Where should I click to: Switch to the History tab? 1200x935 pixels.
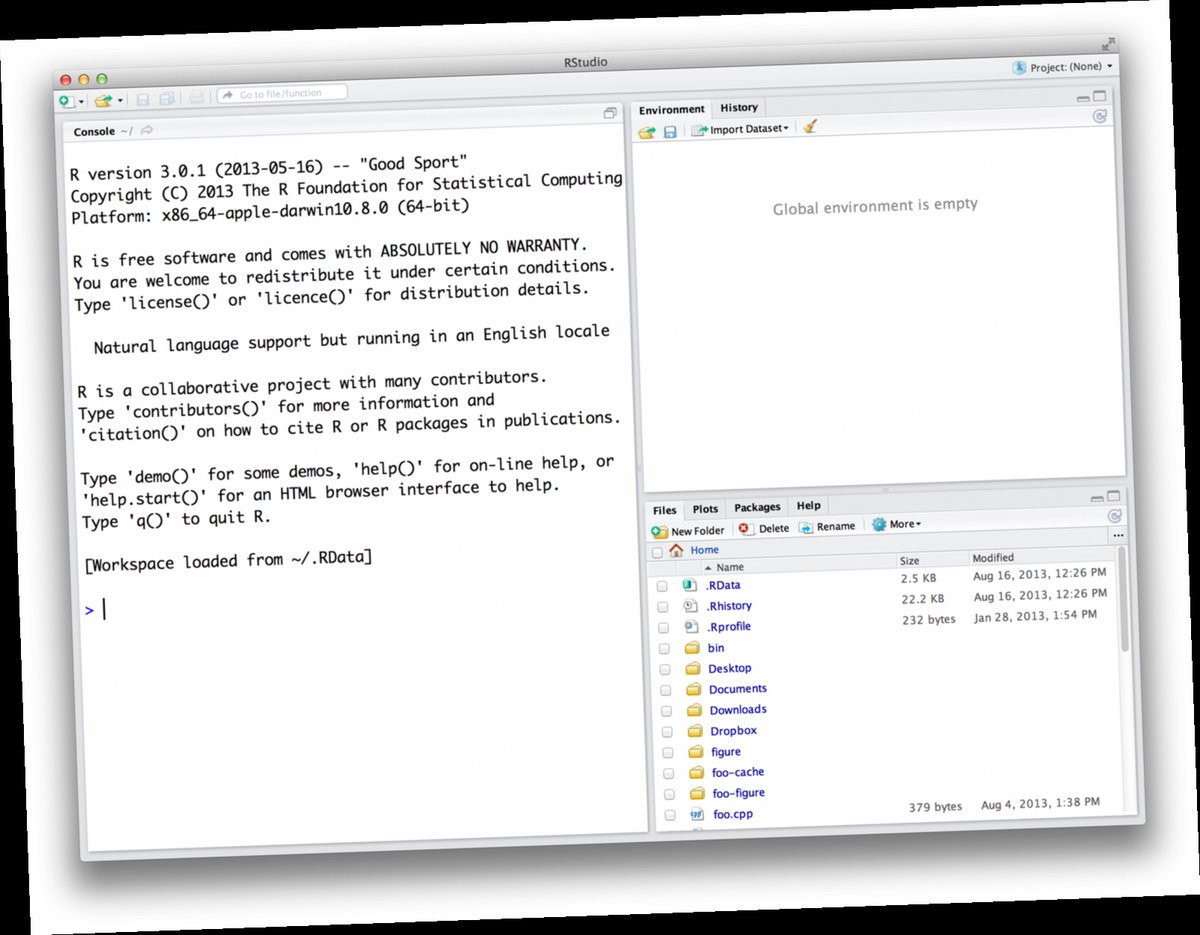point(739,108)
